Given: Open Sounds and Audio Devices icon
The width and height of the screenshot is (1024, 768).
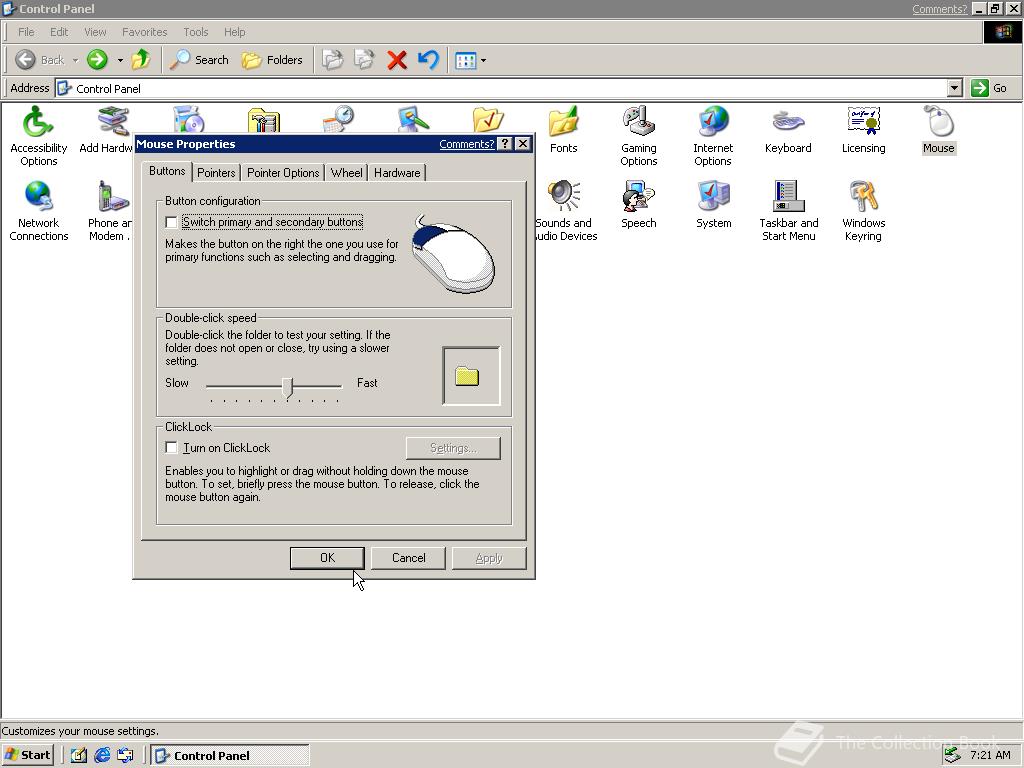Looking at the screenshot, I should (x=566, y=211).
